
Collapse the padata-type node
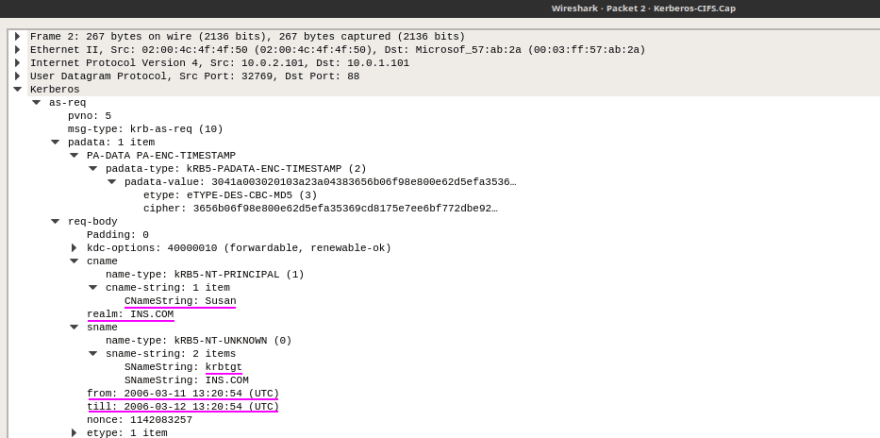click(93, 169)
